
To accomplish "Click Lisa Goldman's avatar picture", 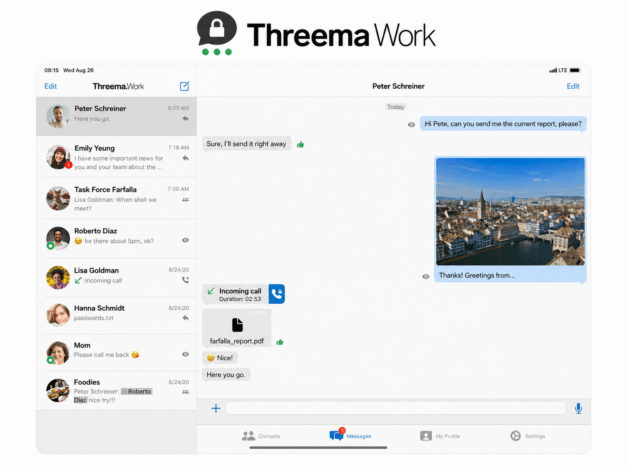I will click(x=58, y=277).
